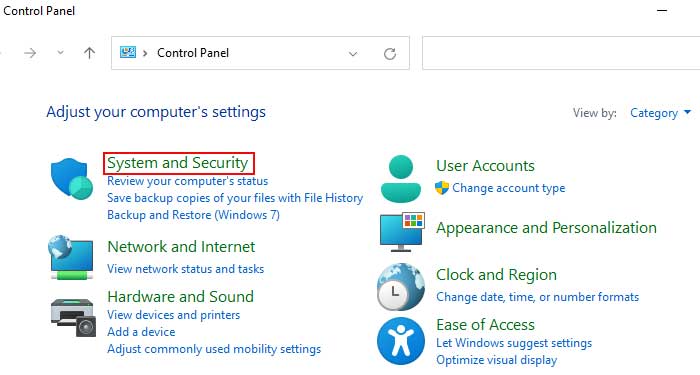Open Backup and Restore (Windows 7)

pyautogui.click(x=193, y=215)
